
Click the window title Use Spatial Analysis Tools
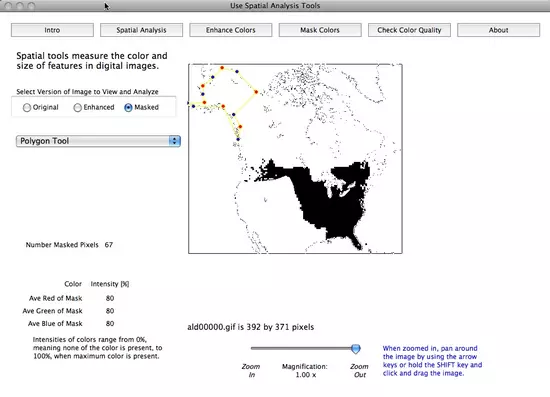click(275, 6)
